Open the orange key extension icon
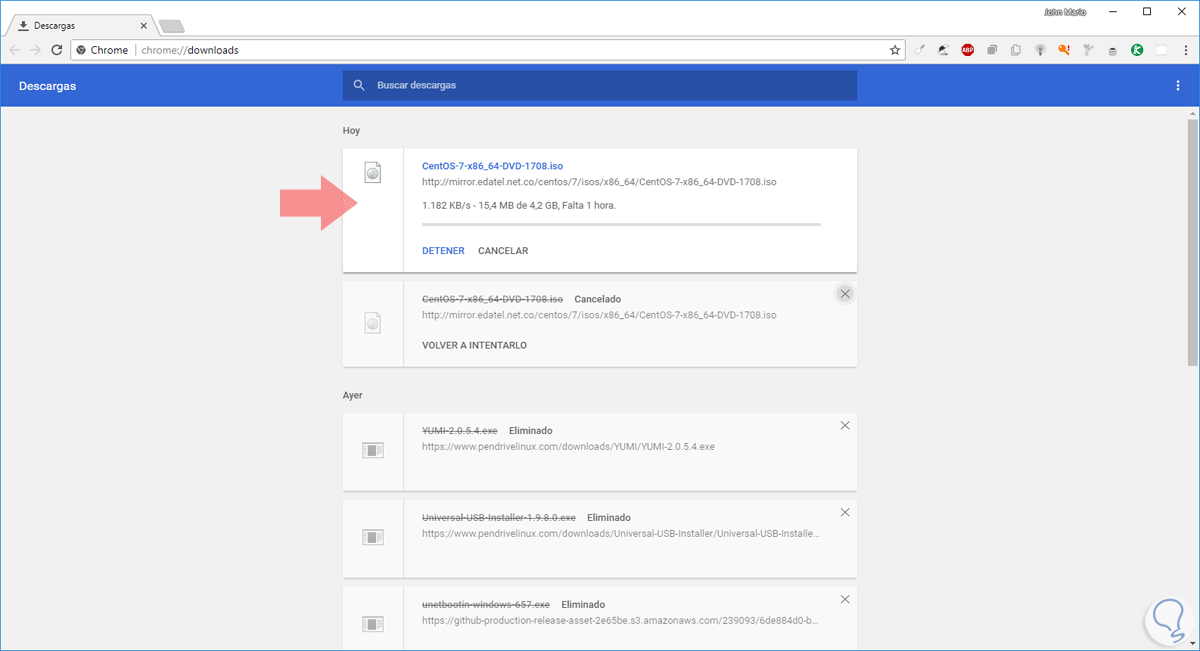Screen dimensions: 1200x651 (x=1064, y=49)
